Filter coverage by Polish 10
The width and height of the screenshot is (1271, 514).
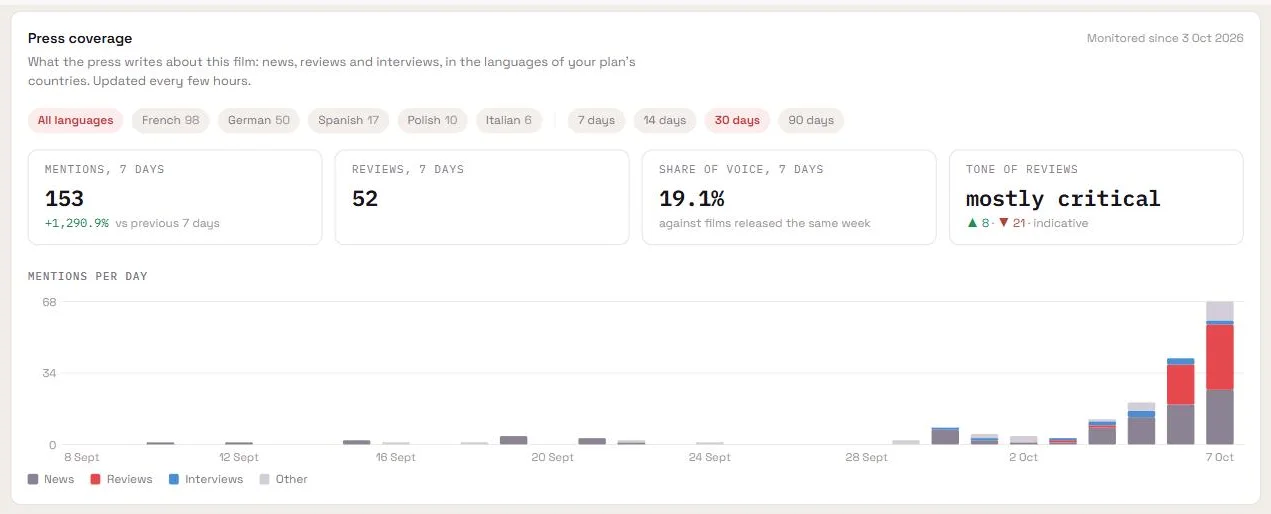pos(432,120)
